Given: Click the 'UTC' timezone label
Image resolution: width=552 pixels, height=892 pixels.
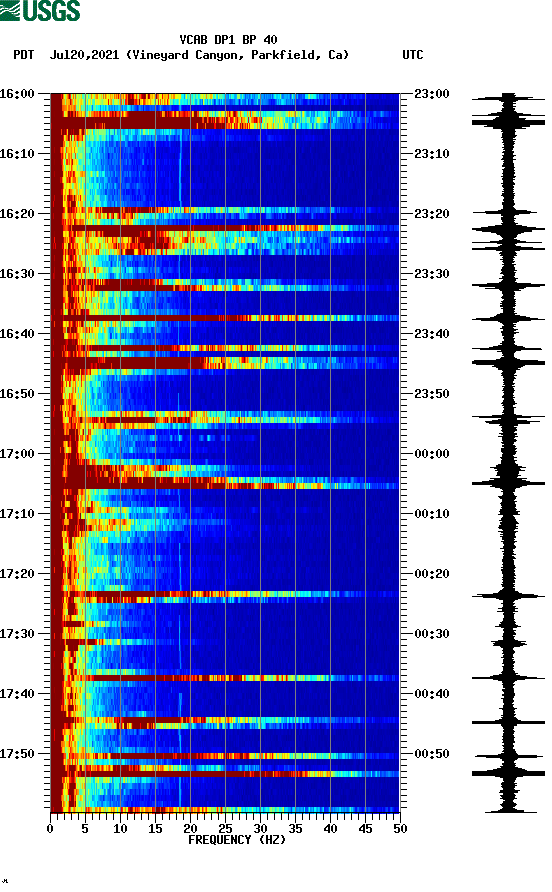Looking at the screenshot, I should [413, 55].
